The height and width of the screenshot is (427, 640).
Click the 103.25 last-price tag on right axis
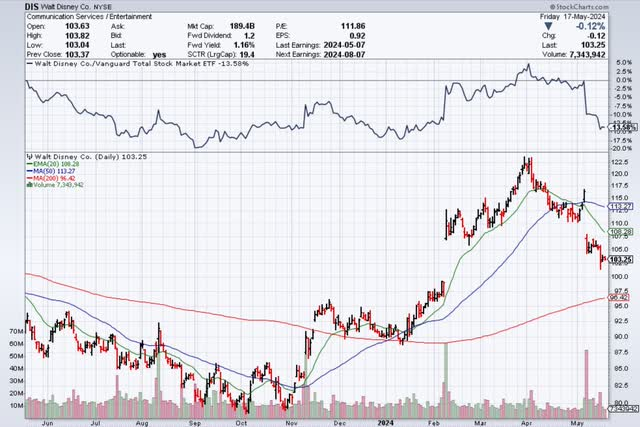(620, 260)
